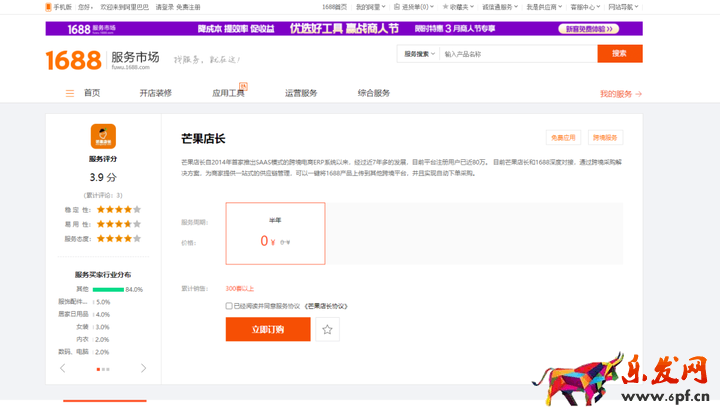The width and height of the screenshot is (720, 417).
Task: Click the orange 搜索 search button
Action: click(x=619, y=54)
